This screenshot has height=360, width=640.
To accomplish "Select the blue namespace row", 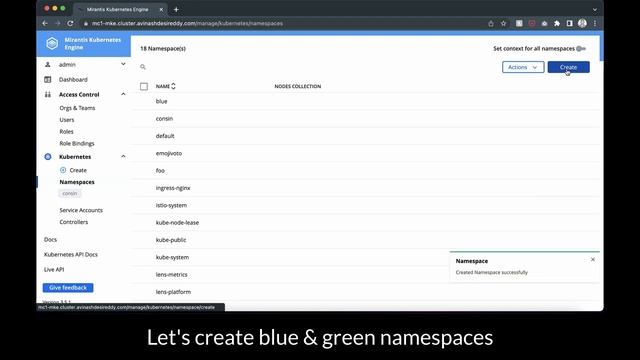I will coord(365,101).
